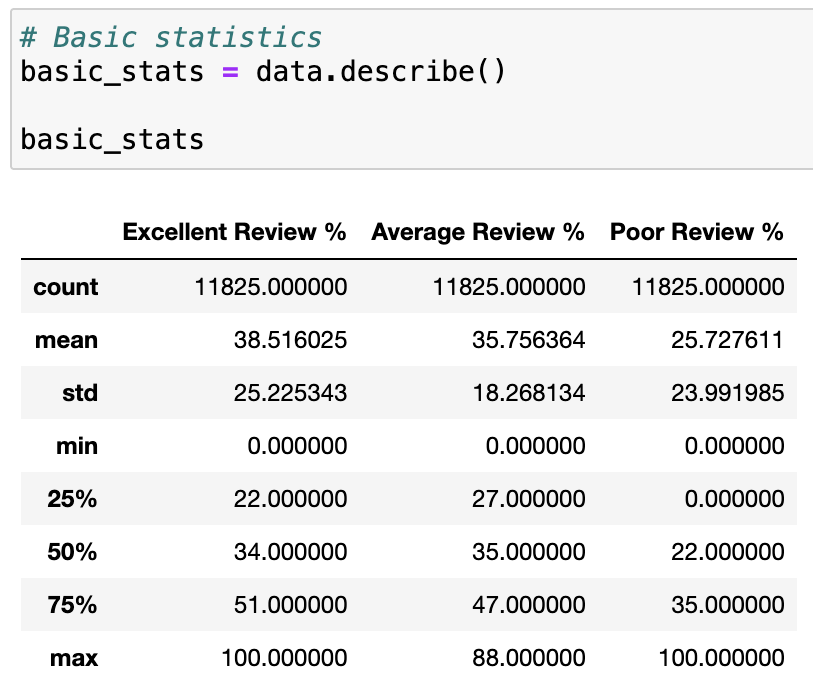Image resolution: width=813 pixels, height=685 pixels.
Task: Click the Excellent Review % column header
Action: (234, 232)
